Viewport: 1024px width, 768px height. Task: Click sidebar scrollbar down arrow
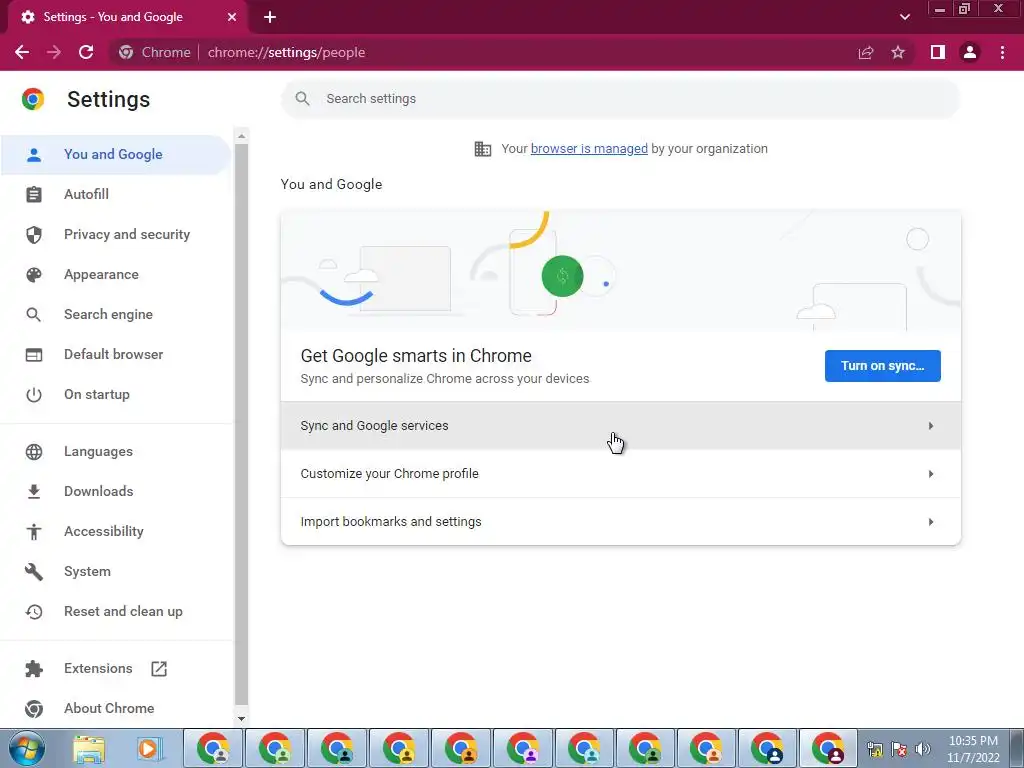242,718
